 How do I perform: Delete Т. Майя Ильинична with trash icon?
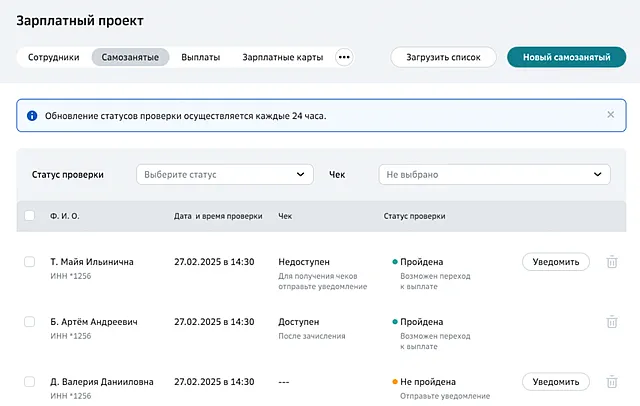(x=611, y=262)
